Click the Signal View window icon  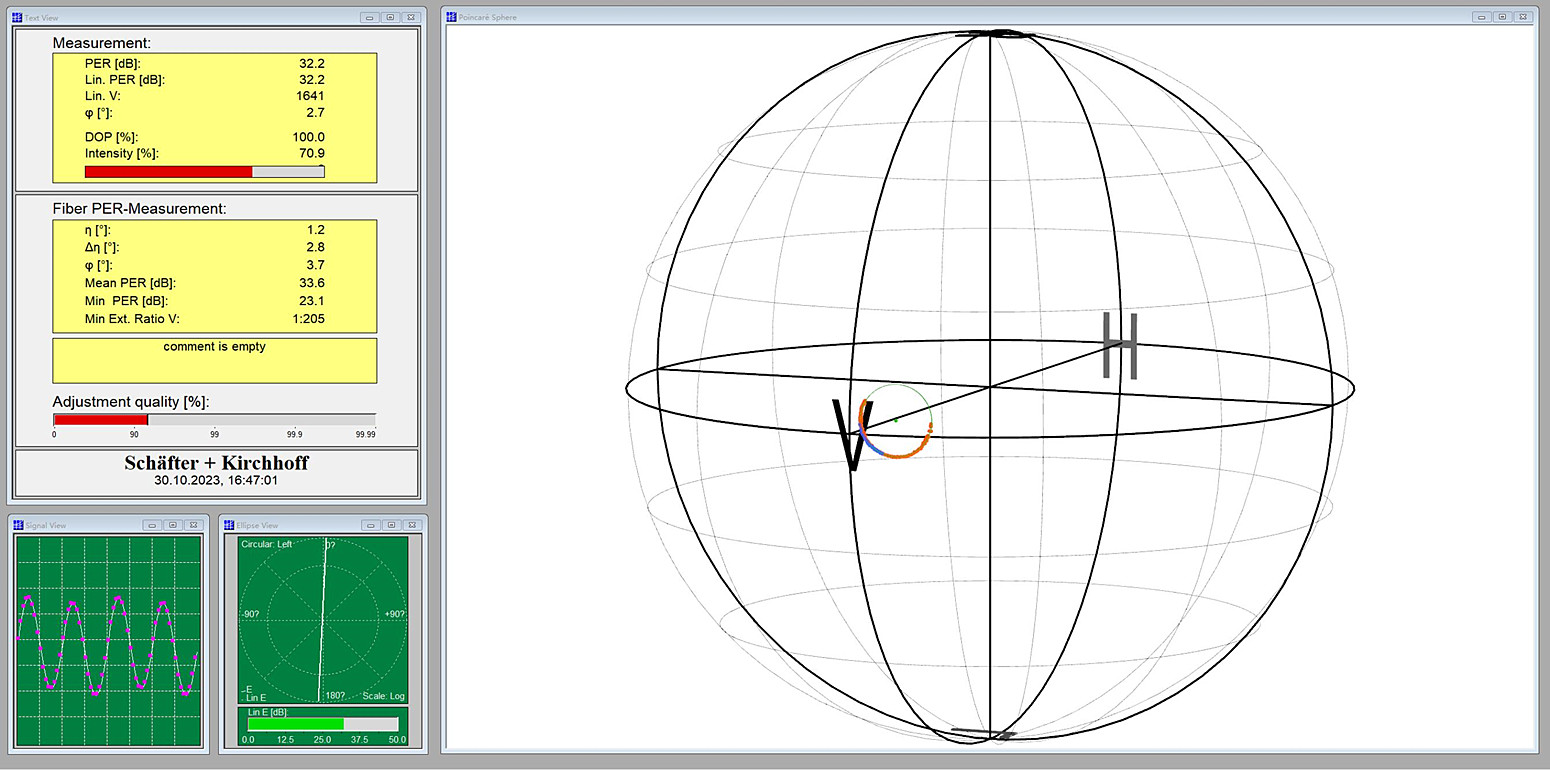tap(18, 525)
